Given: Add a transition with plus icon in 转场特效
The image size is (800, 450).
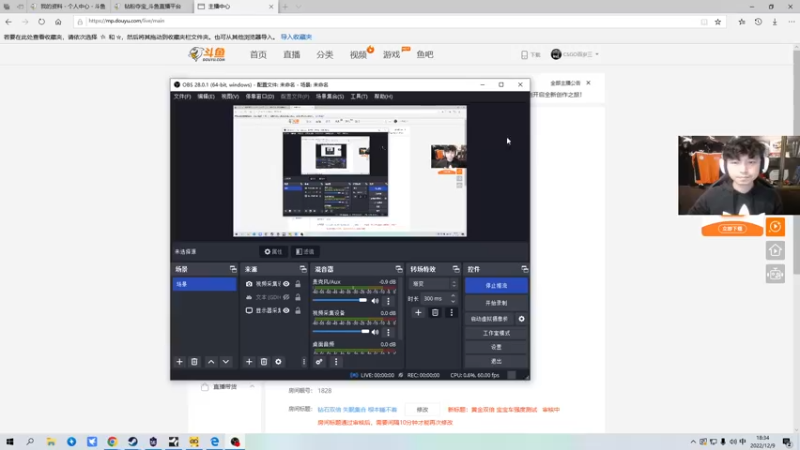Looking at the screenshot, I should tap(418, 312).
